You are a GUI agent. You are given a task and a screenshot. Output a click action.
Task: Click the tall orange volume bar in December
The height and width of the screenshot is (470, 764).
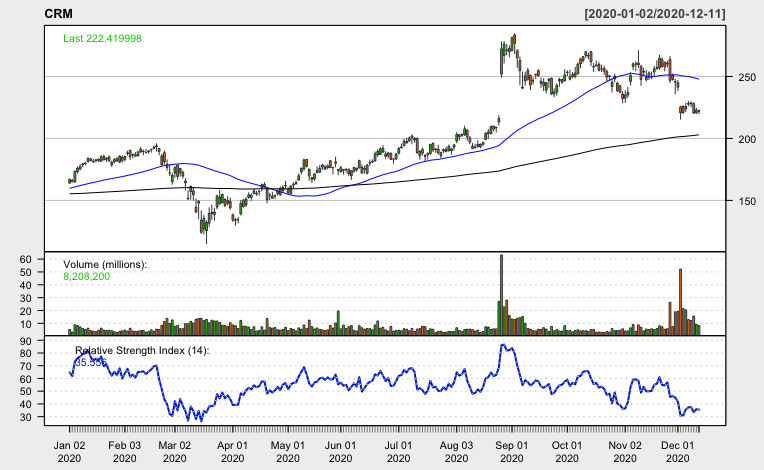[680, 302]
